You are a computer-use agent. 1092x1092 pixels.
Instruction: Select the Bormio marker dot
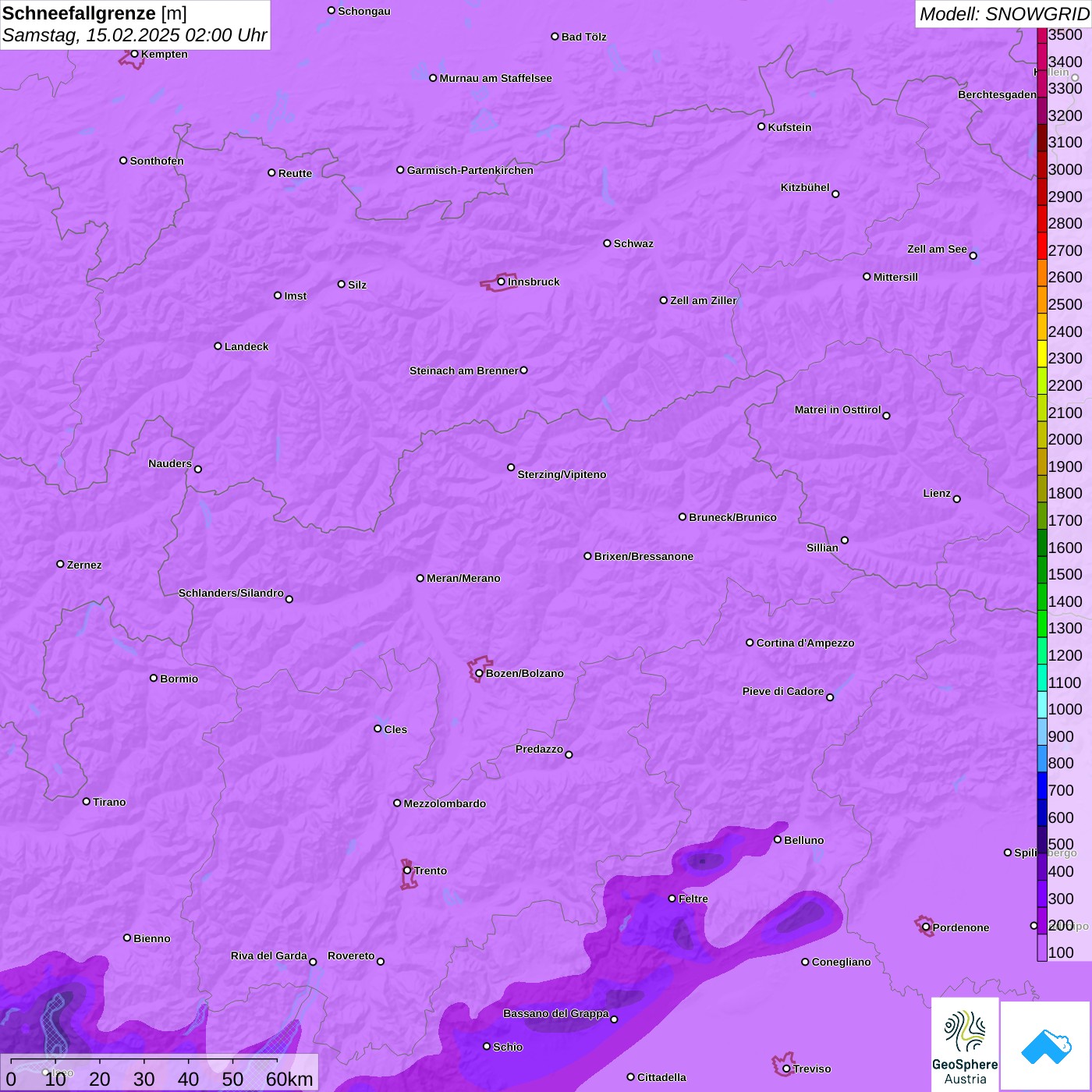pos(154,678)
